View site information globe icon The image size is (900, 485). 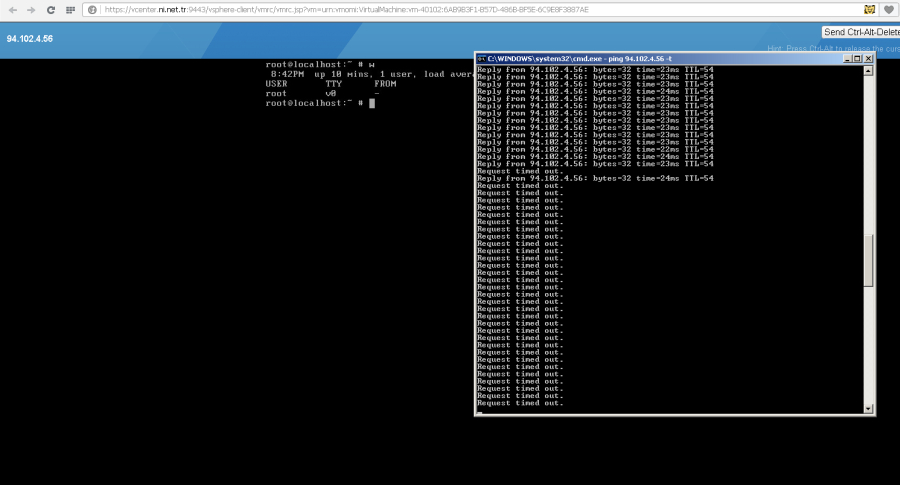coord(92,10)
